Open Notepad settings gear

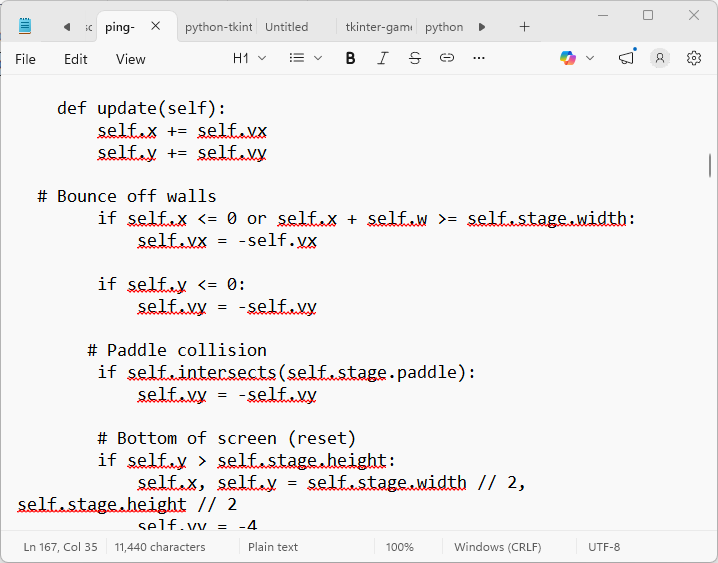(x=694, y=58)
